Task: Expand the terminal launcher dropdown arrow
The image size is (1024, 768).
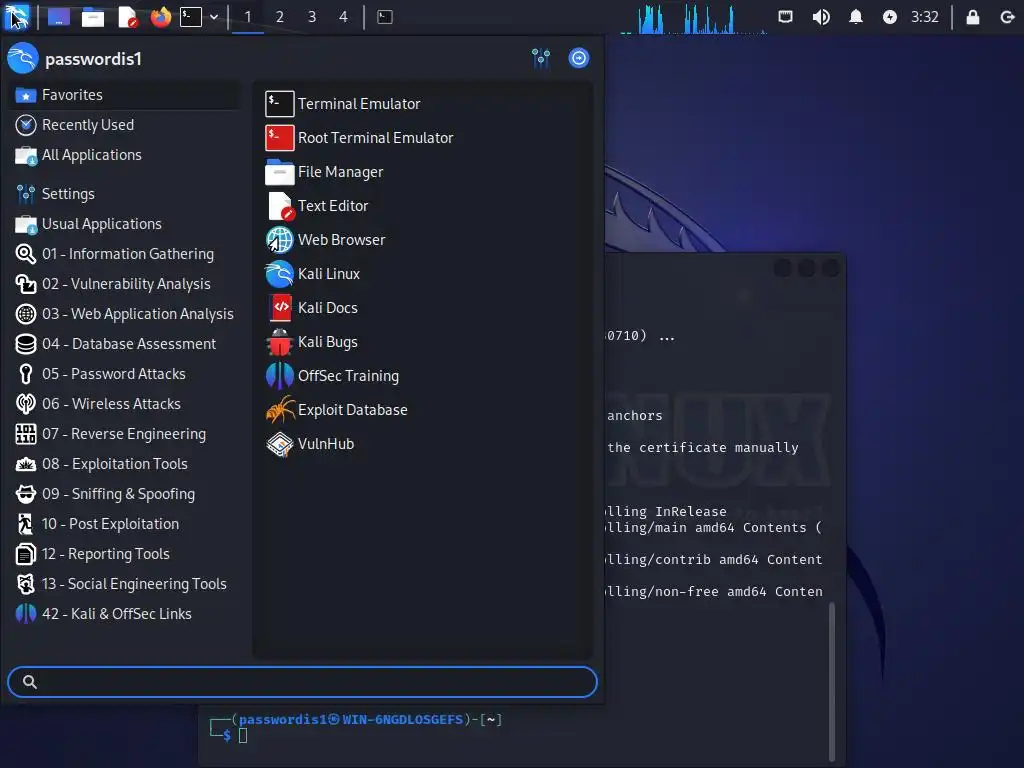Action: pos(214,17)
